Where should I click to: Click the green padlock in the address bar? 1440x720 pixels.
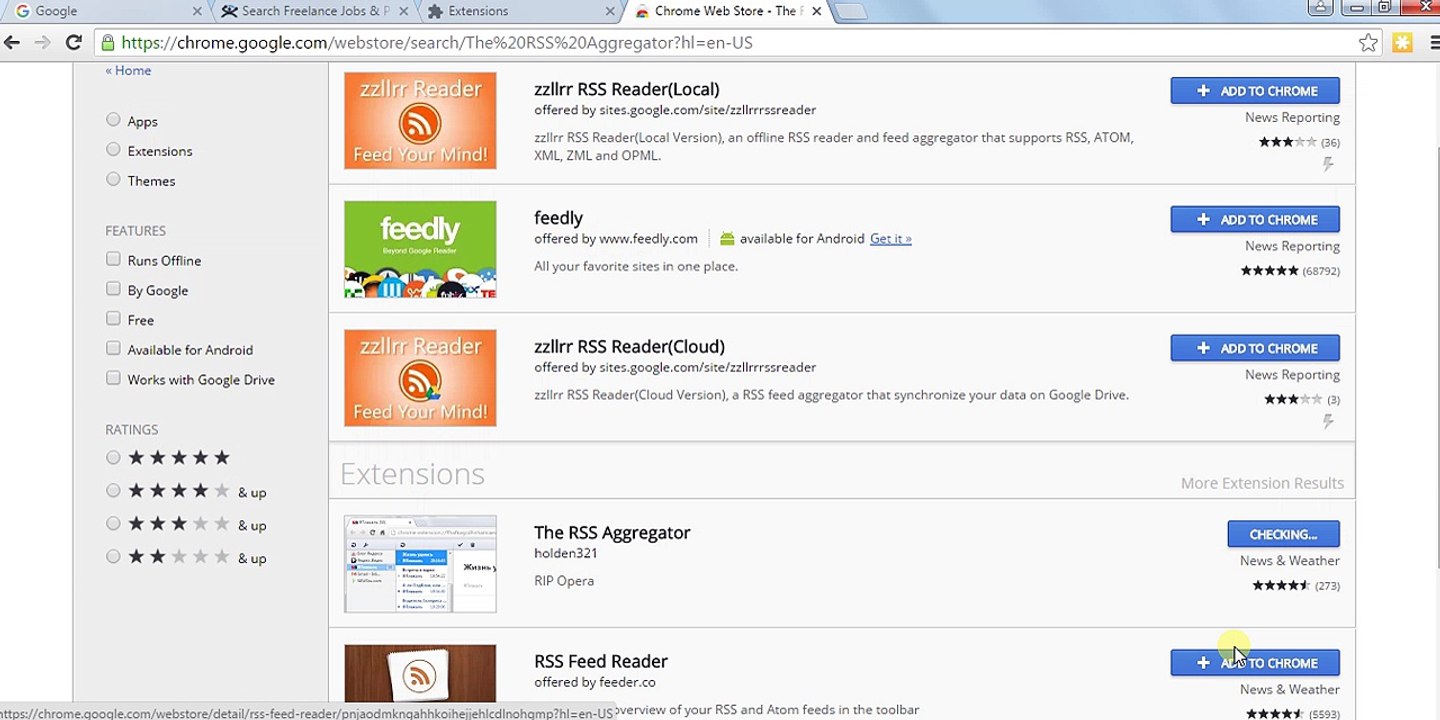[108, 43]
